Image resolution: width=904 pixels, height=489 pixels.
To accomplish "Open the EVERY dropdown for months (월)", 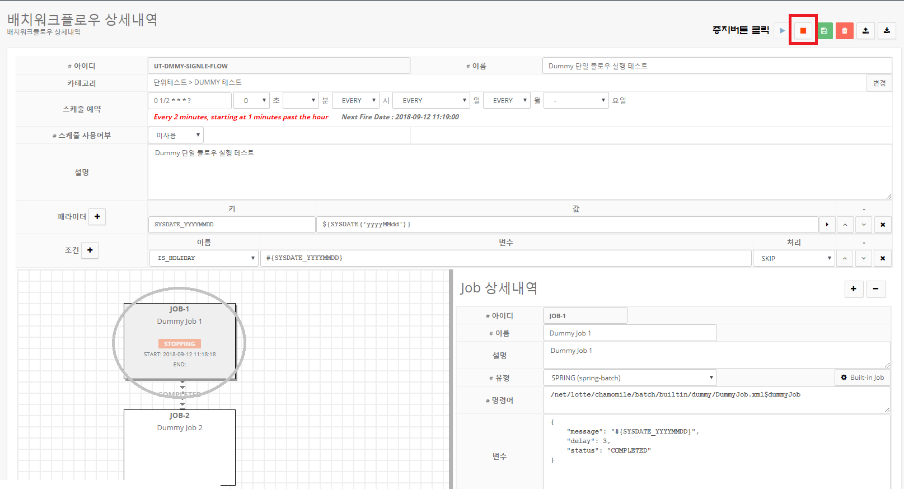I will (507, 100).
